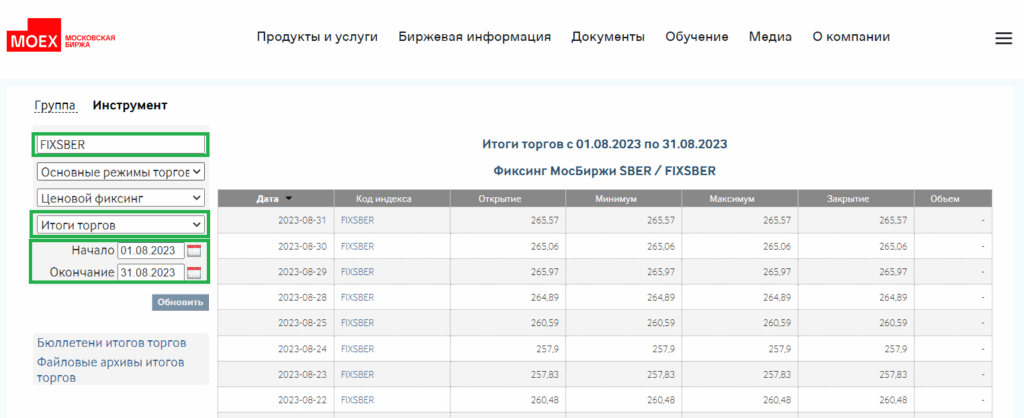Open О компании menu
This screenshot has height=418, width=1024.
[x=851, y=37]
